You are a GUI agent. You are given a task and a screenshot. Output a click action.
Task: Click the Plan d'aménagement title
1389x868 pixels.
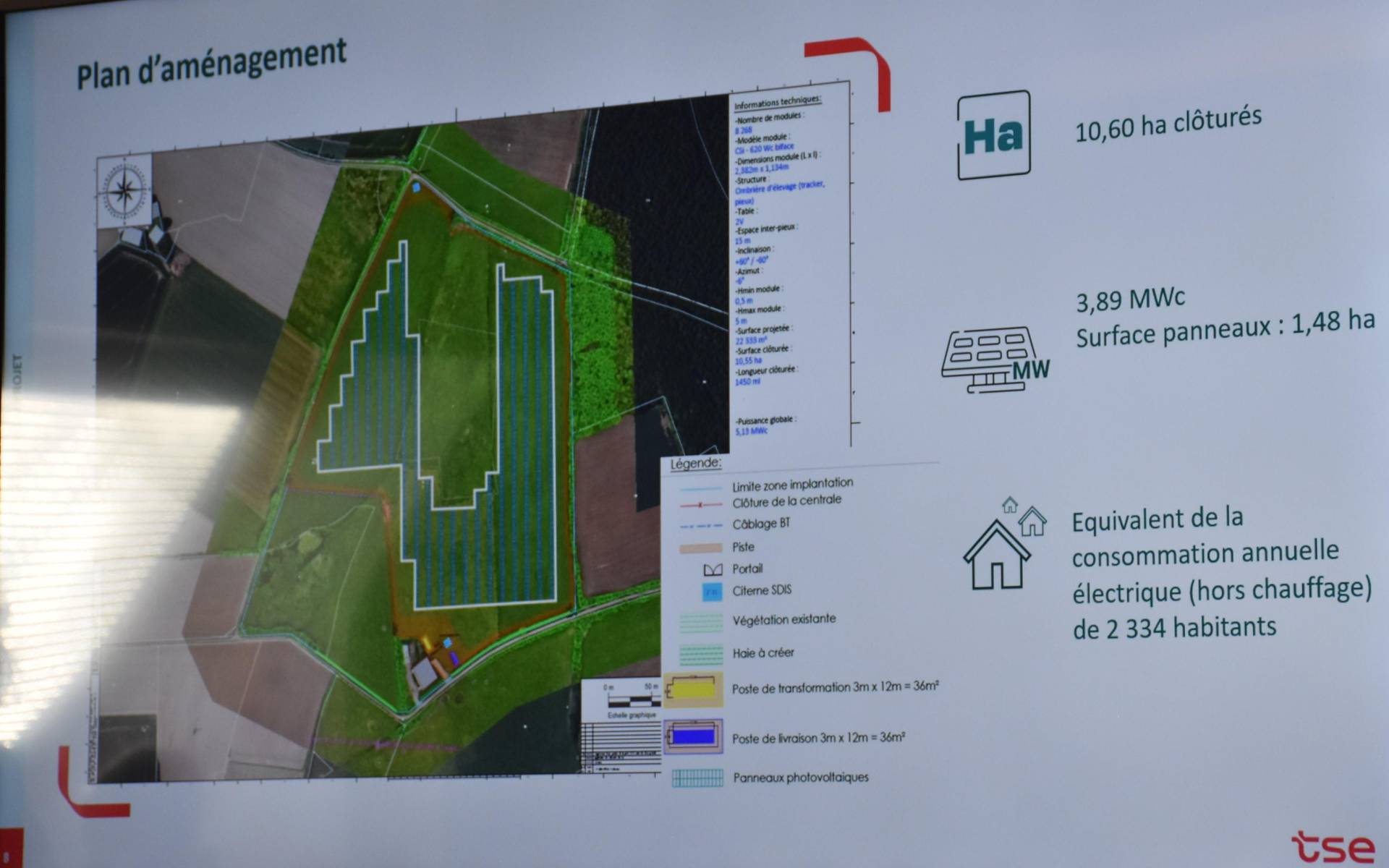pos(211,64)
